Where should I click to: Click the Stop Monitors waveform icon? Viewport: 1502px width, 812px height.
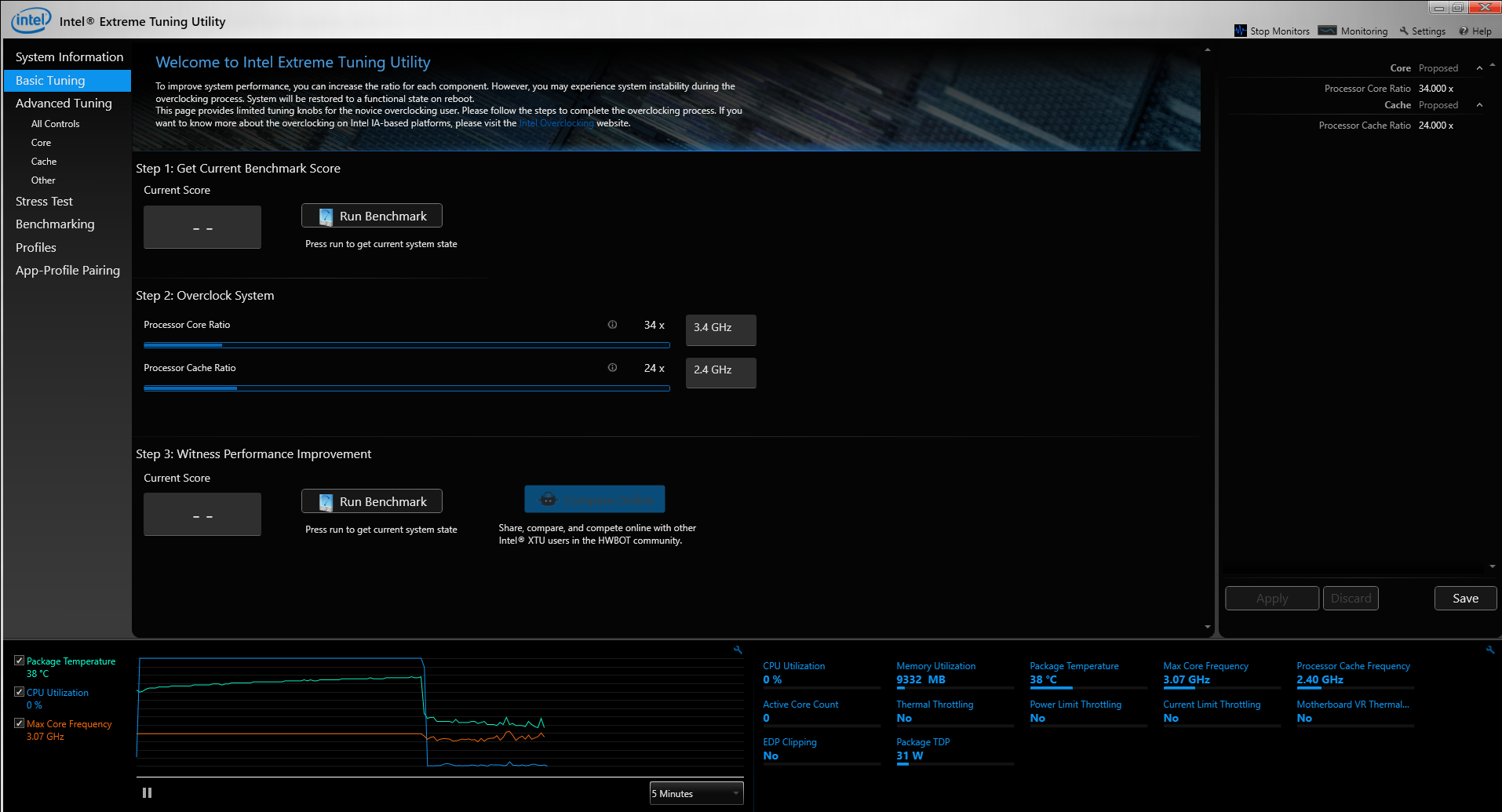point(1240,31)
